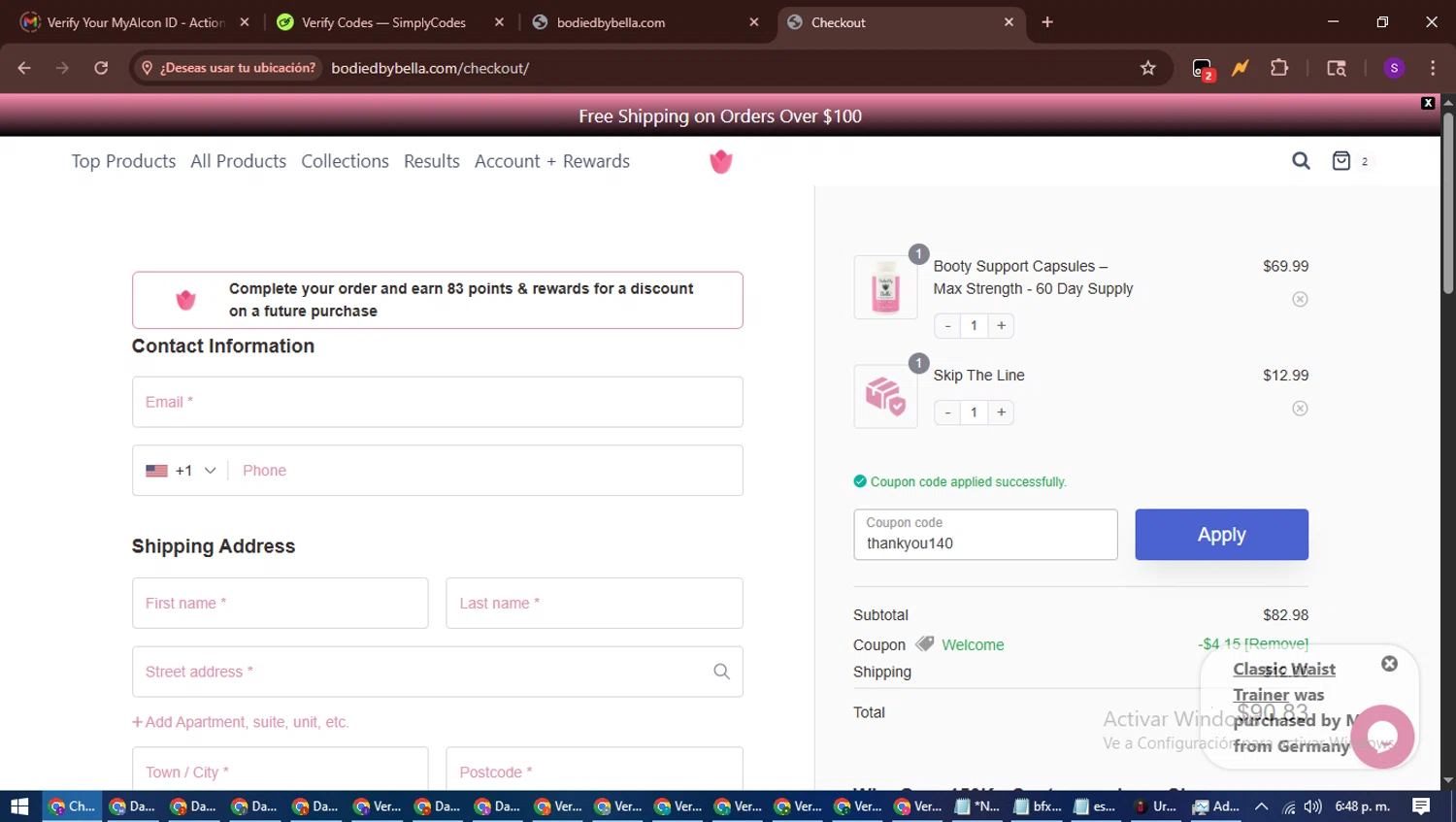Decrease Booty Support Capsules quantity
Viewport: 1456px width, 822px height.
(x=947, y=325)
